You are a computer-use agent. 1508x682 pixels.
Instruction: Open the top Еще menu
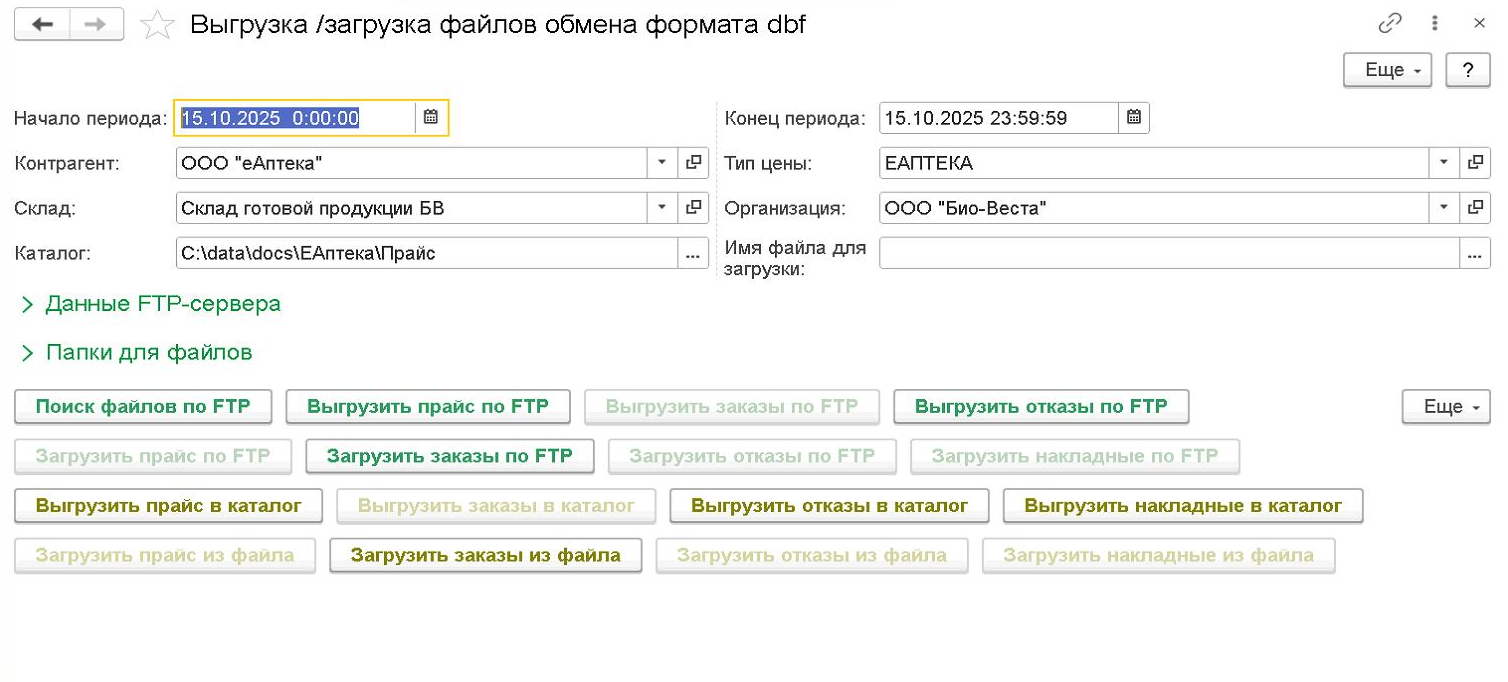(x=1389, y=70)
